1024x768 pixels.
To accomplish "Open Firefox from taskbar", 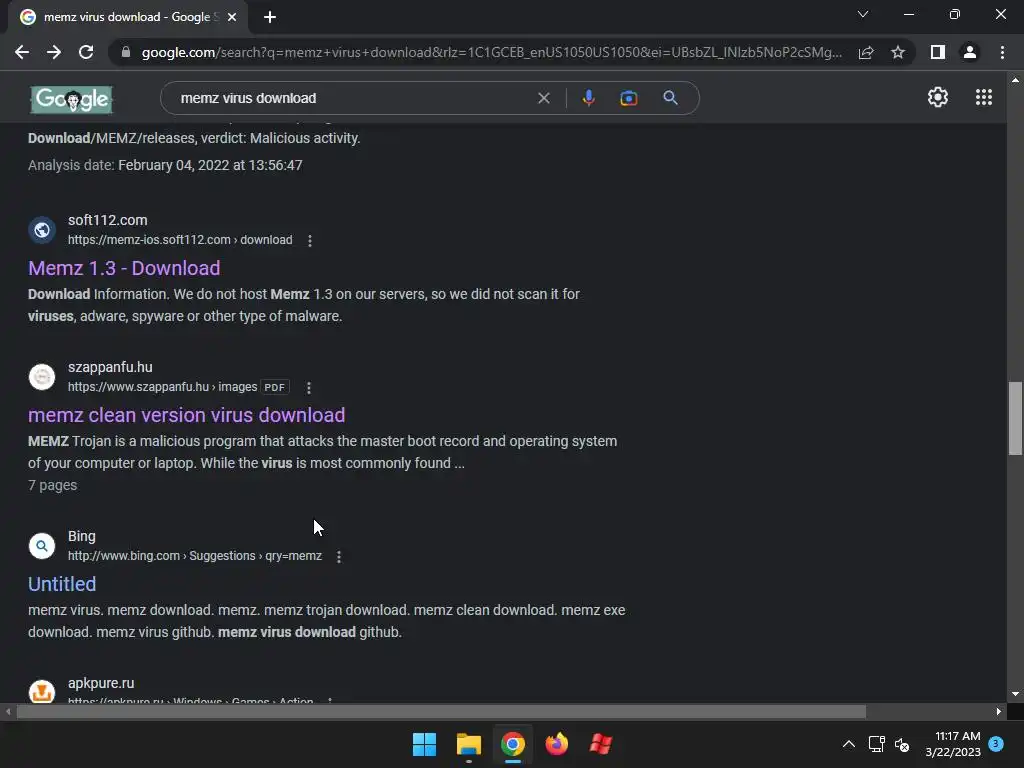I will coord(556,744).
